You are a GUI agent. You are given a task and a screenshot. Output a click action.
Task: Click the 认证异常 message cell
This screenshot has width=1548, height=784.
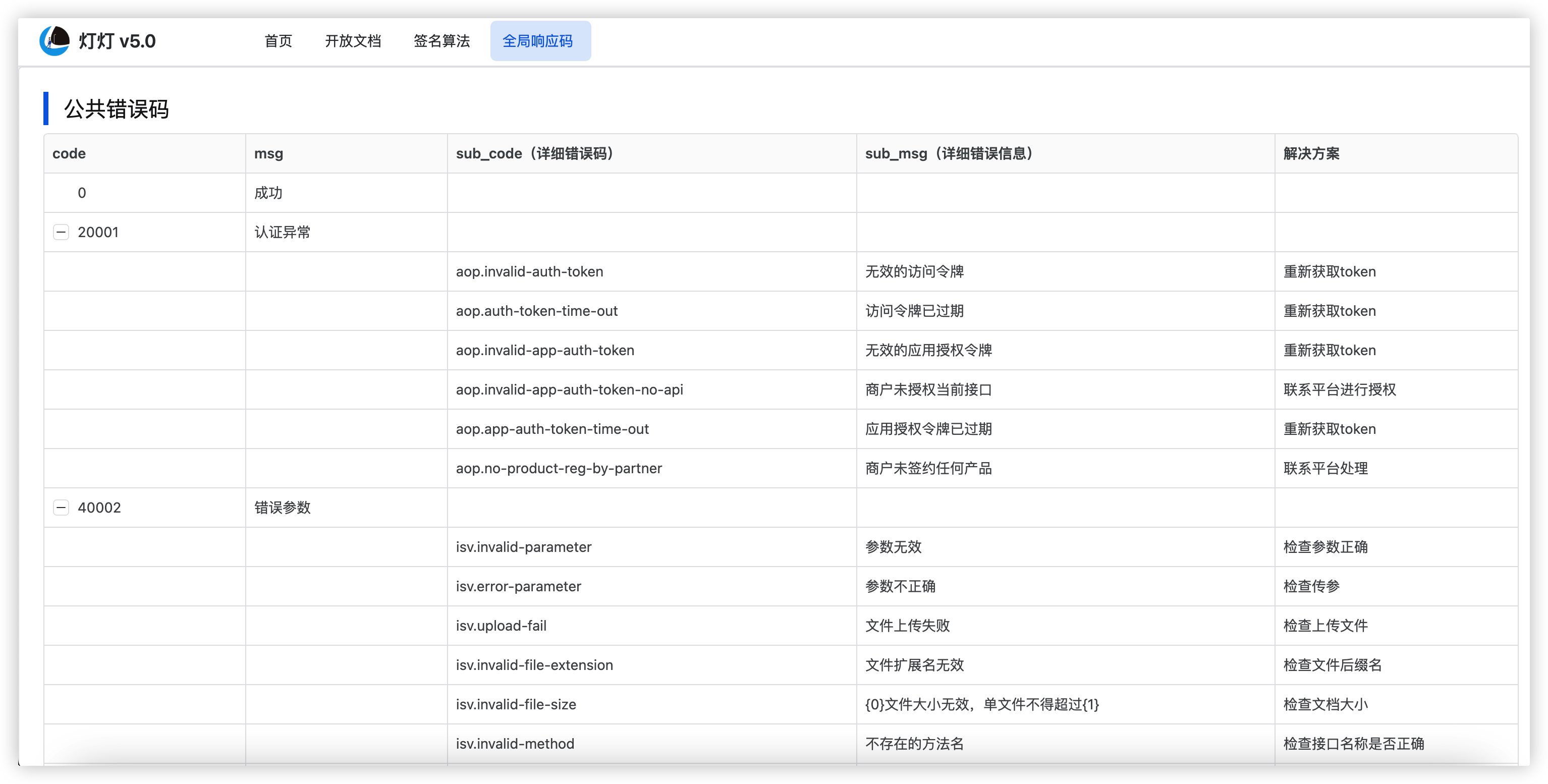[283, 233]
